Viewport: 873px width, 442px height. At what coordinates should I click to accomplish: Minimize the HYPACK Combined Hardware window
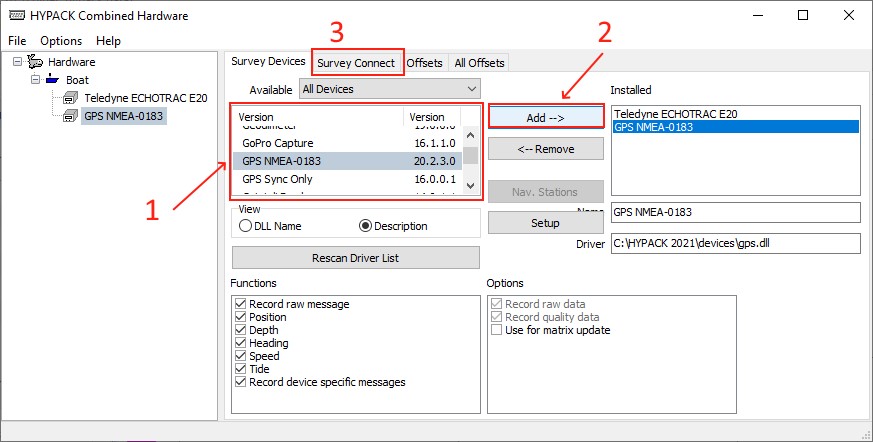758,16
